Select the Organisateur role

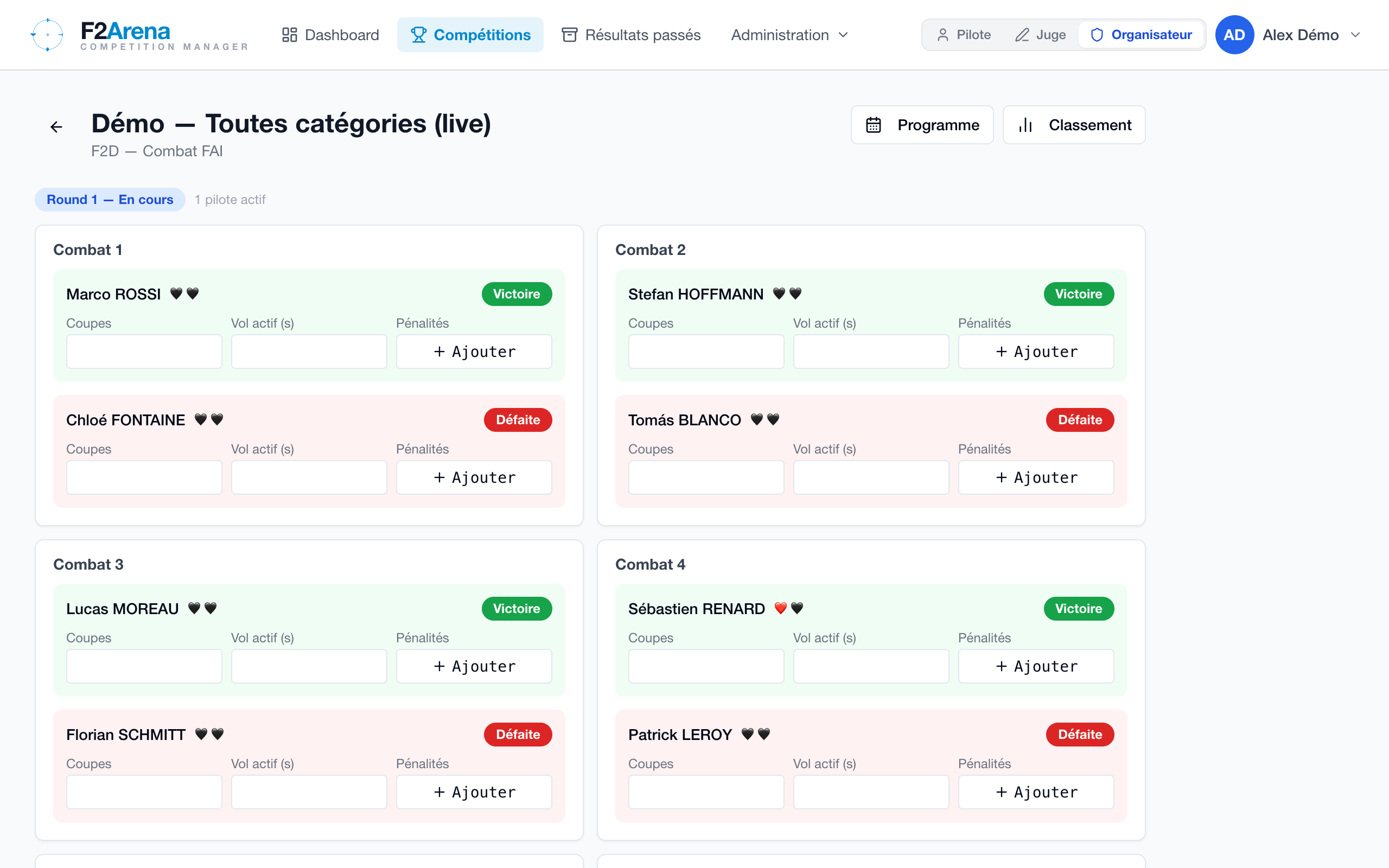coord(1141,34)
